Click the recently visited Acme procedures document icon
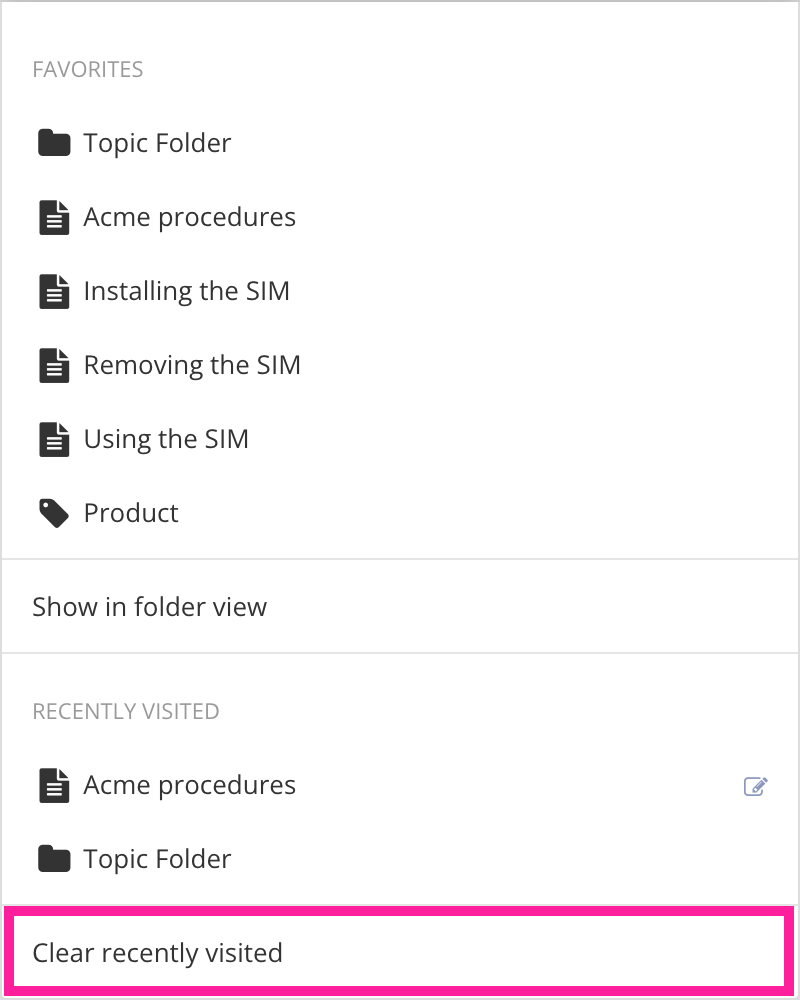The height and width of the screenshot is (1000, 800). coord(54,785)
